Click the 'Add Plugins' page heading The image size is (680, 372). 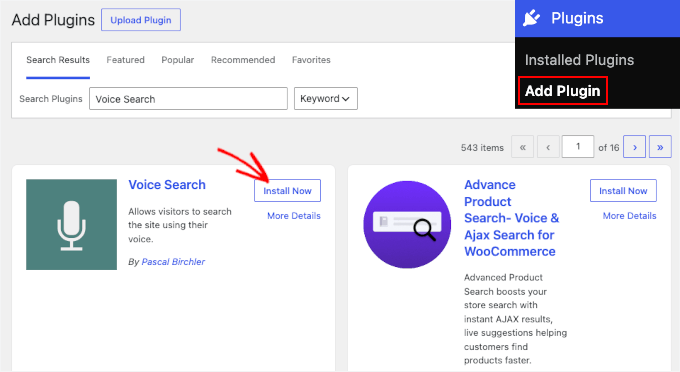(53, 20)
